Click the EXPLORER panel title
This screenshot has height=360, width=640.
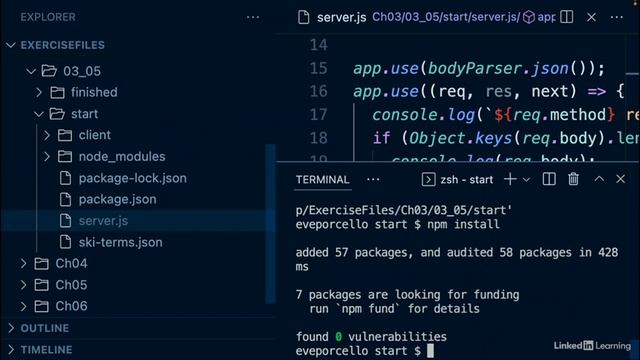click(x=48, y=17)
